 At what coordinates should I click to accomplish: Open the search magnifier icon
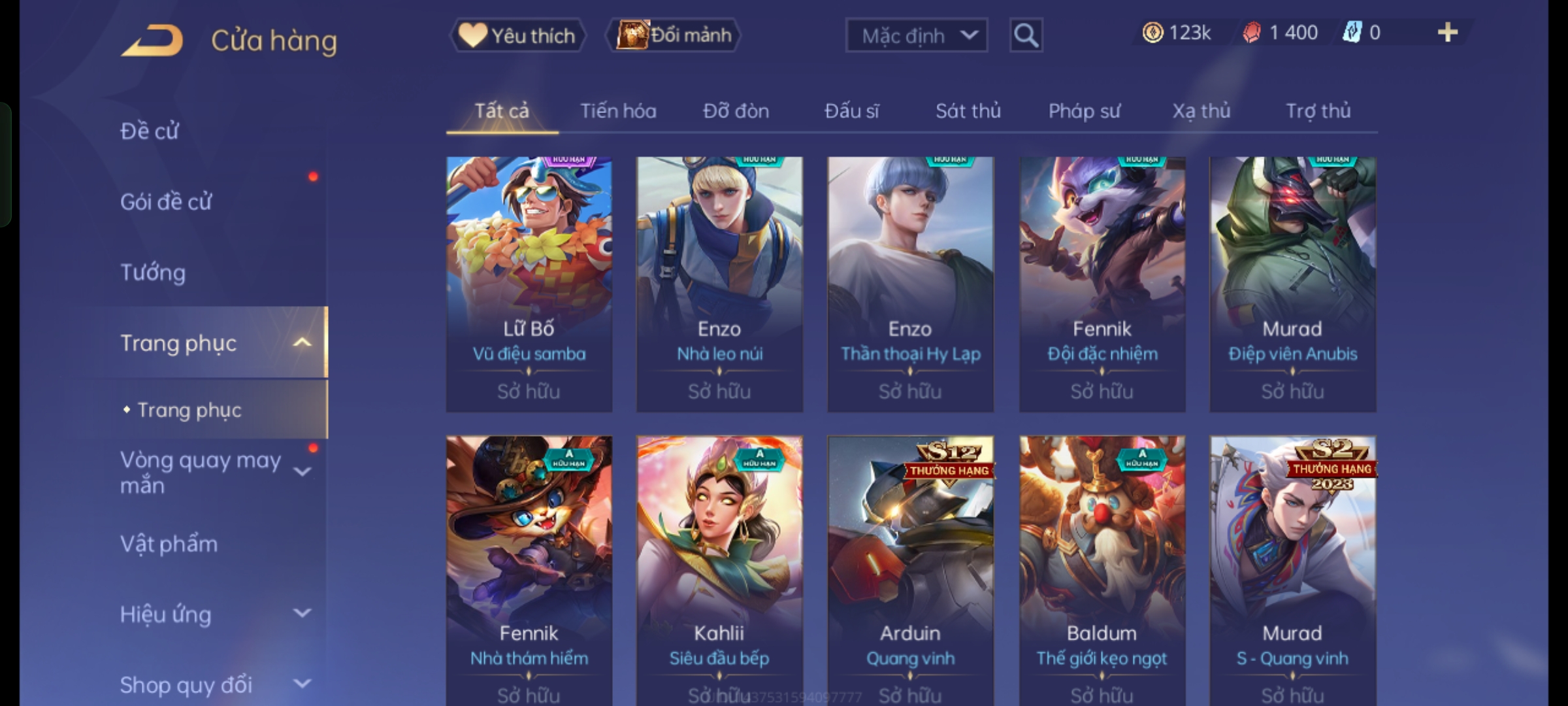coord(1026,35)
